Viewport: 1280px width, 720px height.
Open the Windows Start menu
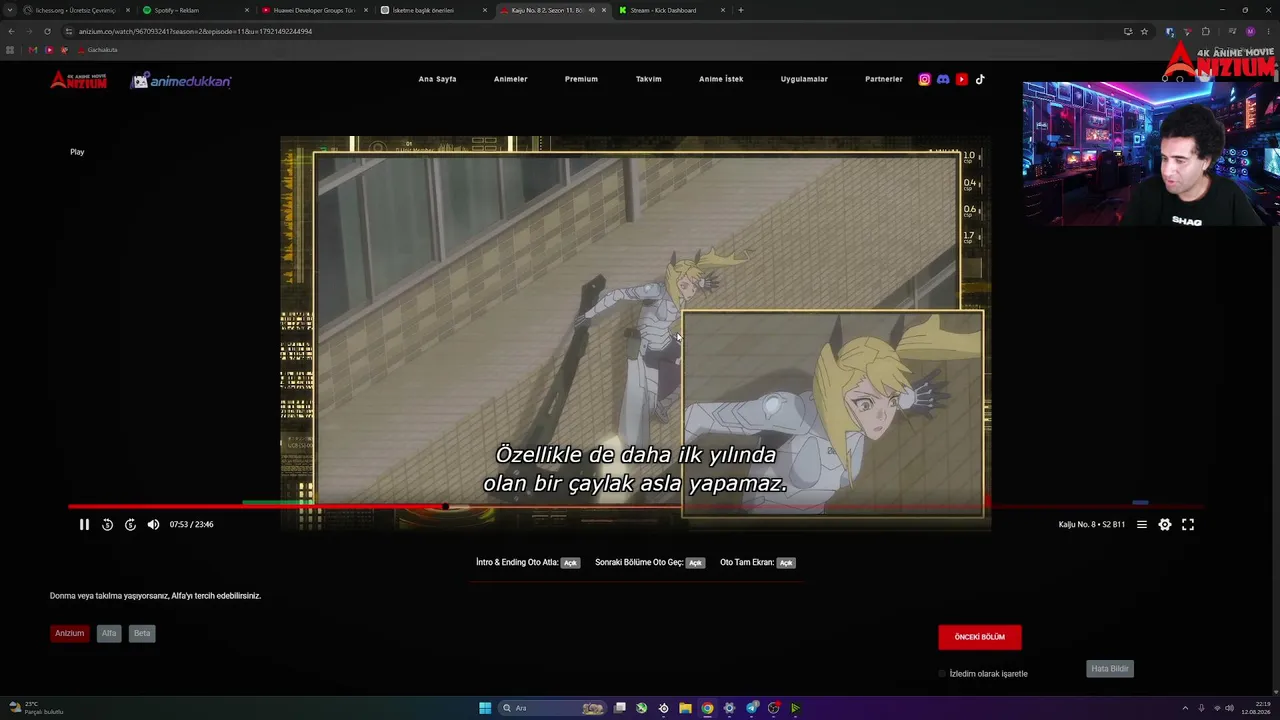click(485, 708)
